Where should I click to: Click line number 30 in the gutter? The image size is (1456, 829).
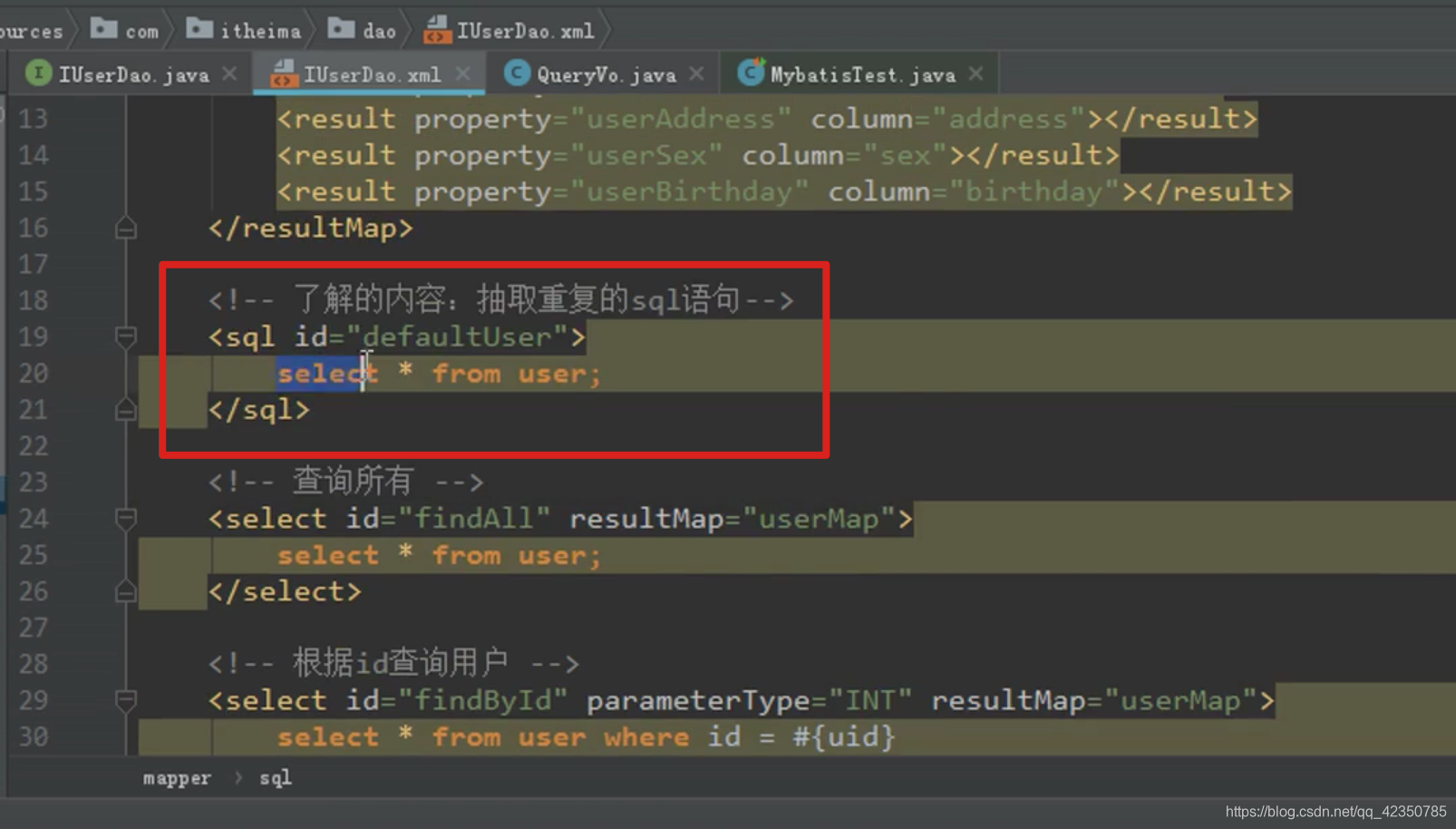point(34,736)
